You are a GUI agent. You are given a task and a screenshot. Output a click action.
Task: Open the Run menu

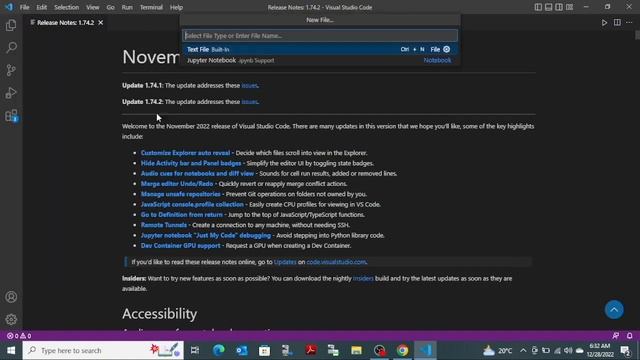point(127,7)
